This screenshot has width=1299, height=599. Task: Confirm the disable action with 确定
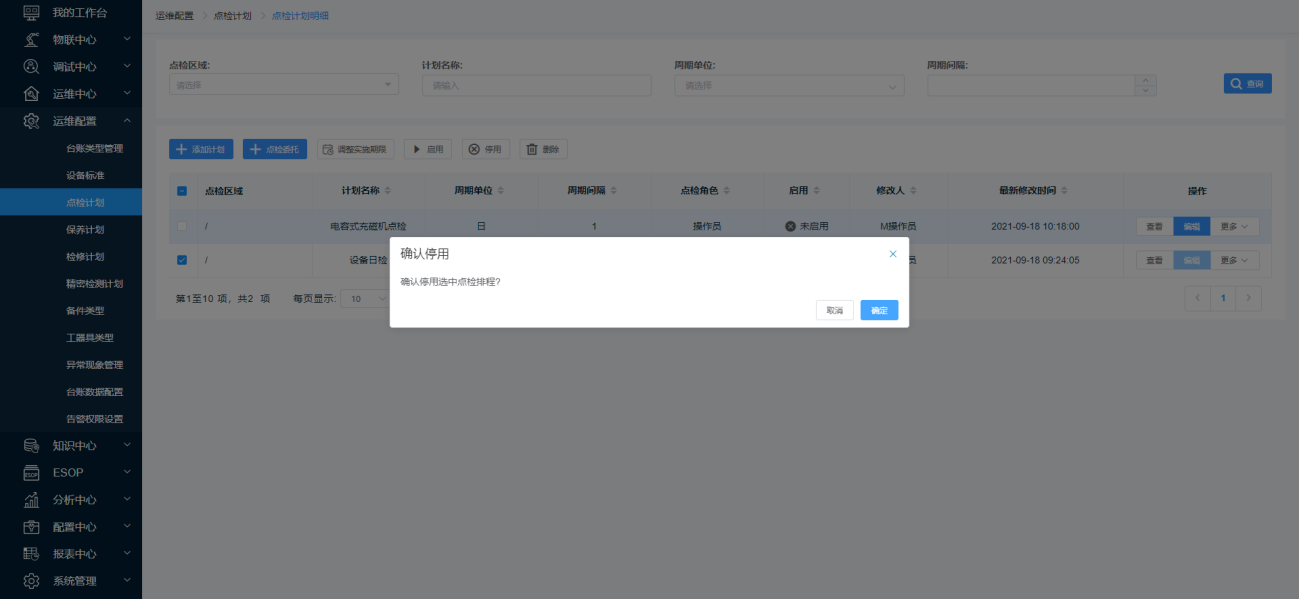coord(879,310)
